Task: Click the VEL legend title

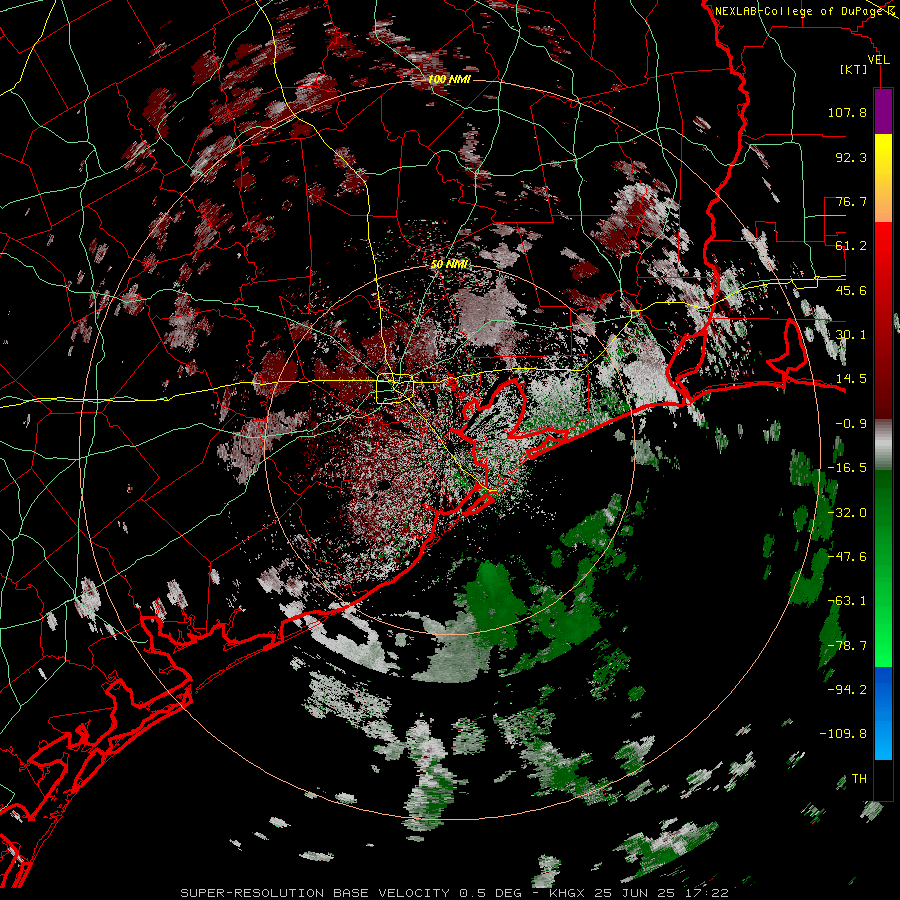Action: (x=879, y=60)
